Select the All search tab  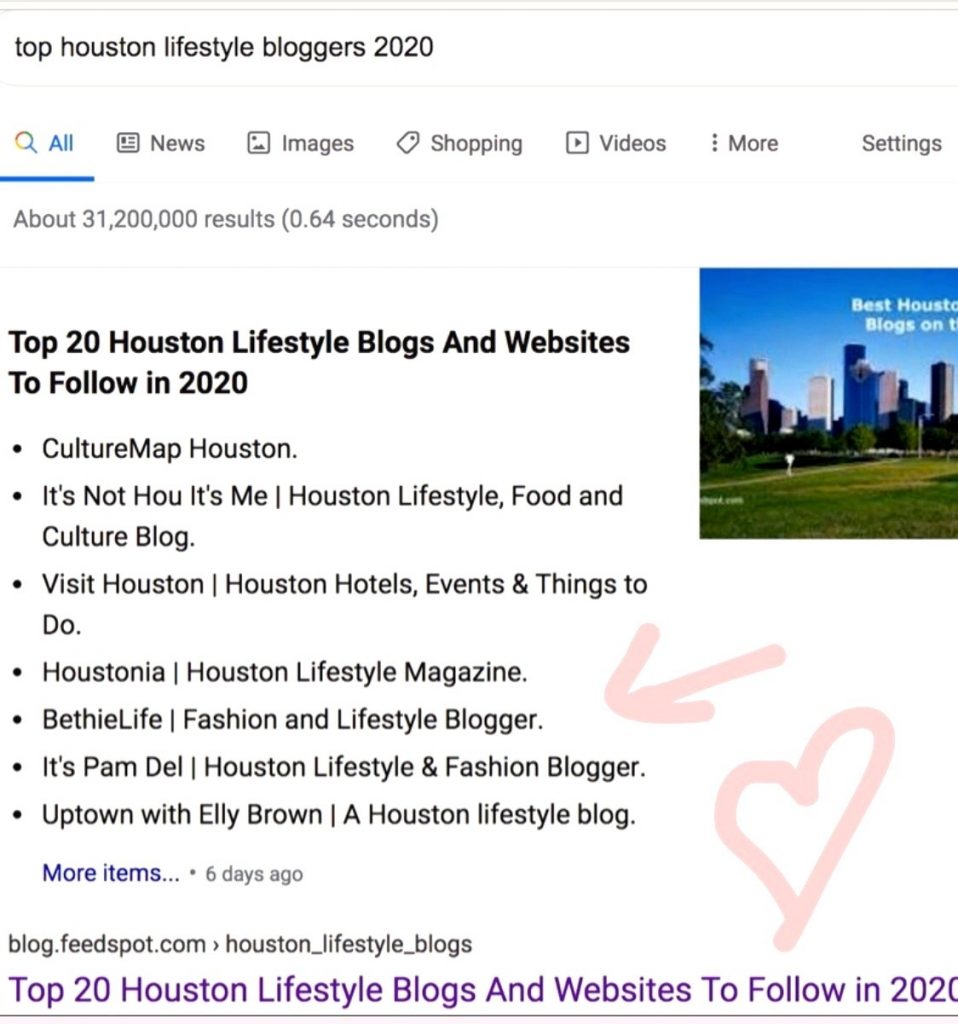[x=44, y=143]
